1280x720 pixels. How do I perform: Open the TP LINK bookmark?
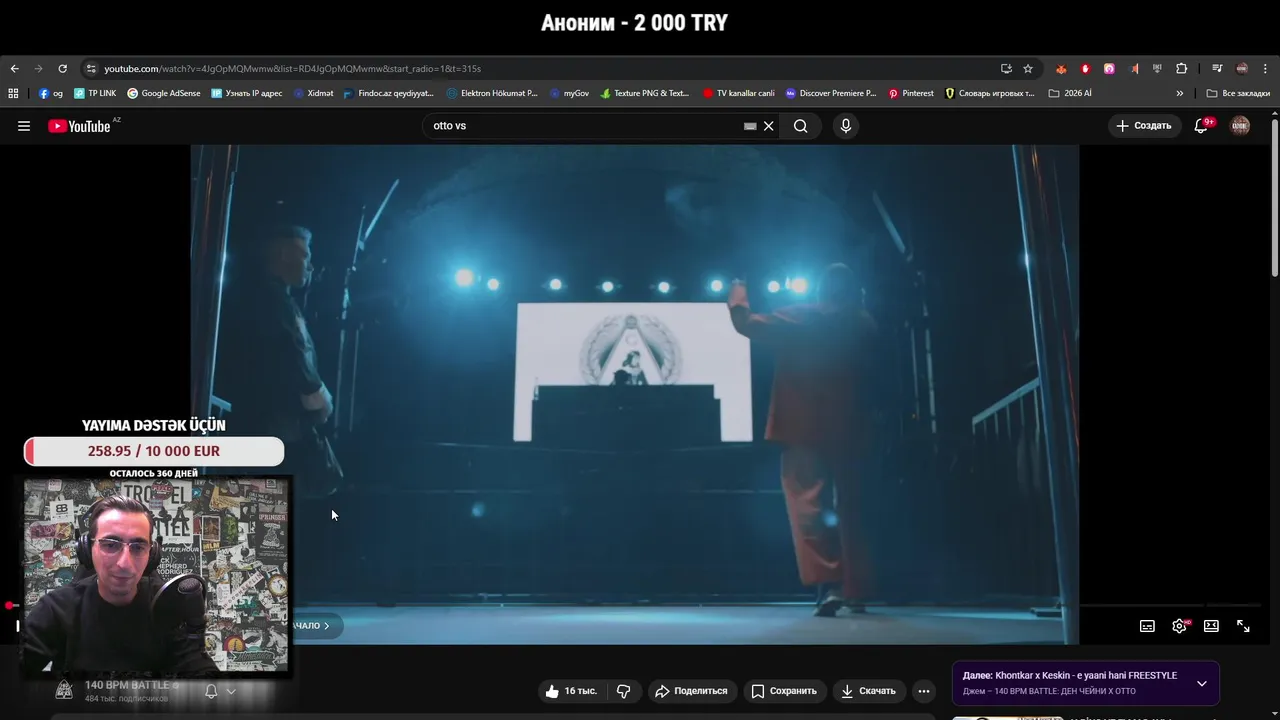point(95,93)
